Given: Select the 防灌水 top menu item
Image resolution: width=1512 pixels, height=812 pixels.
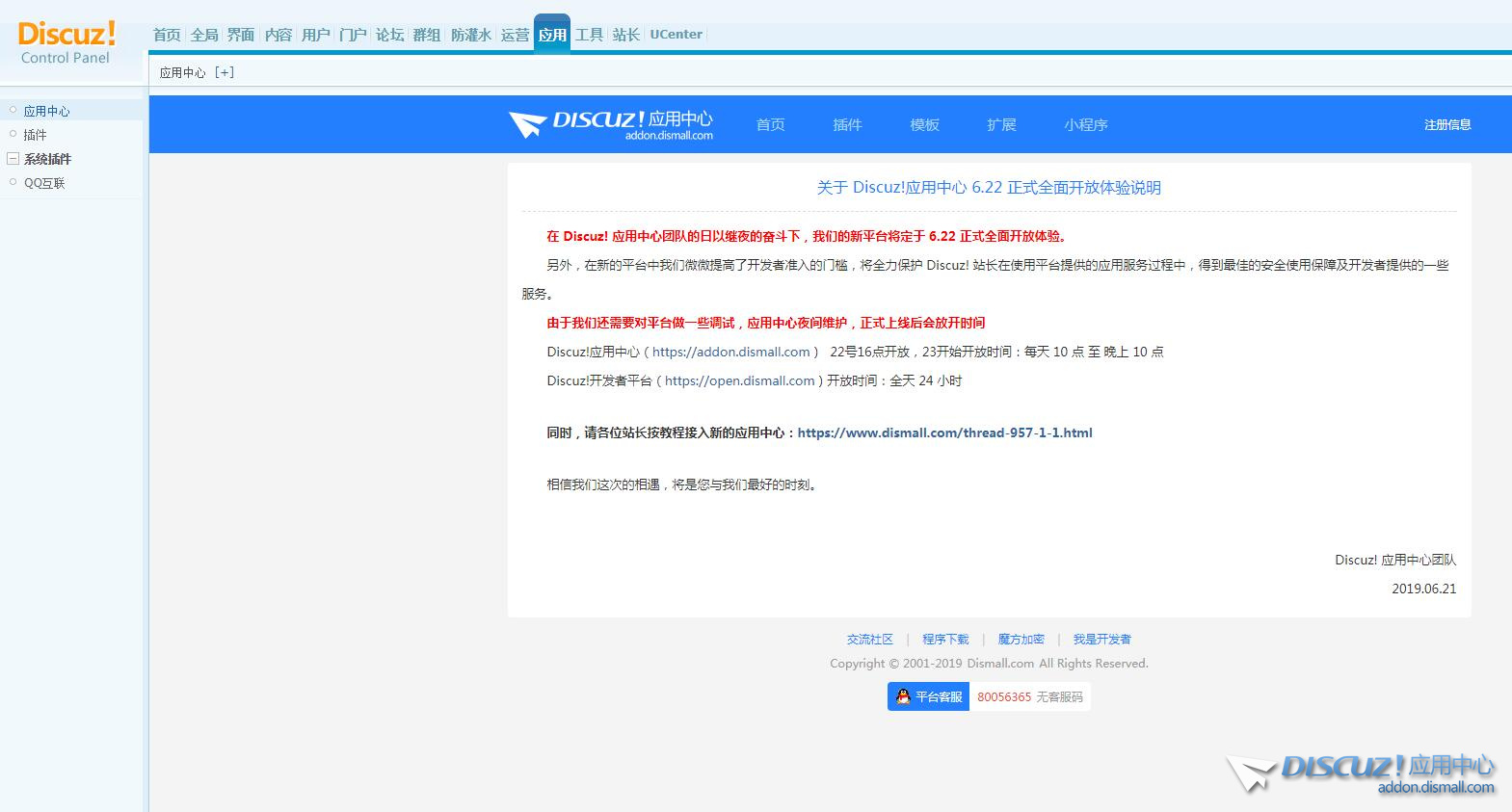Looking at the screenshot, I should point(470,35).
